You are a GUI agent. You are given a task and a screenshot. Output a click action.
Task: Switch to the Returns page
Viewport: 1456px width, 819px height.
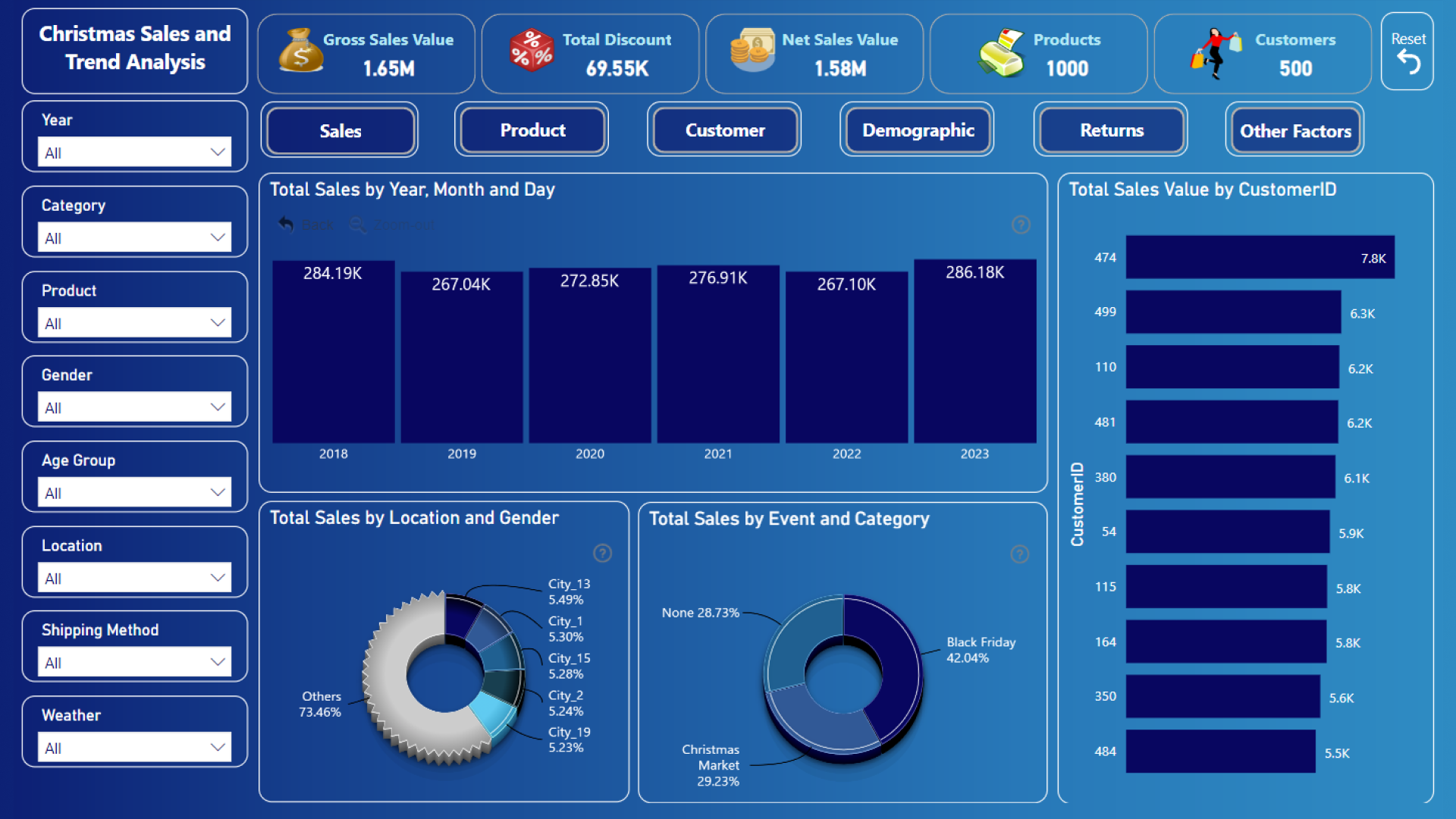pyautogui.click(x=1111, y=130)
